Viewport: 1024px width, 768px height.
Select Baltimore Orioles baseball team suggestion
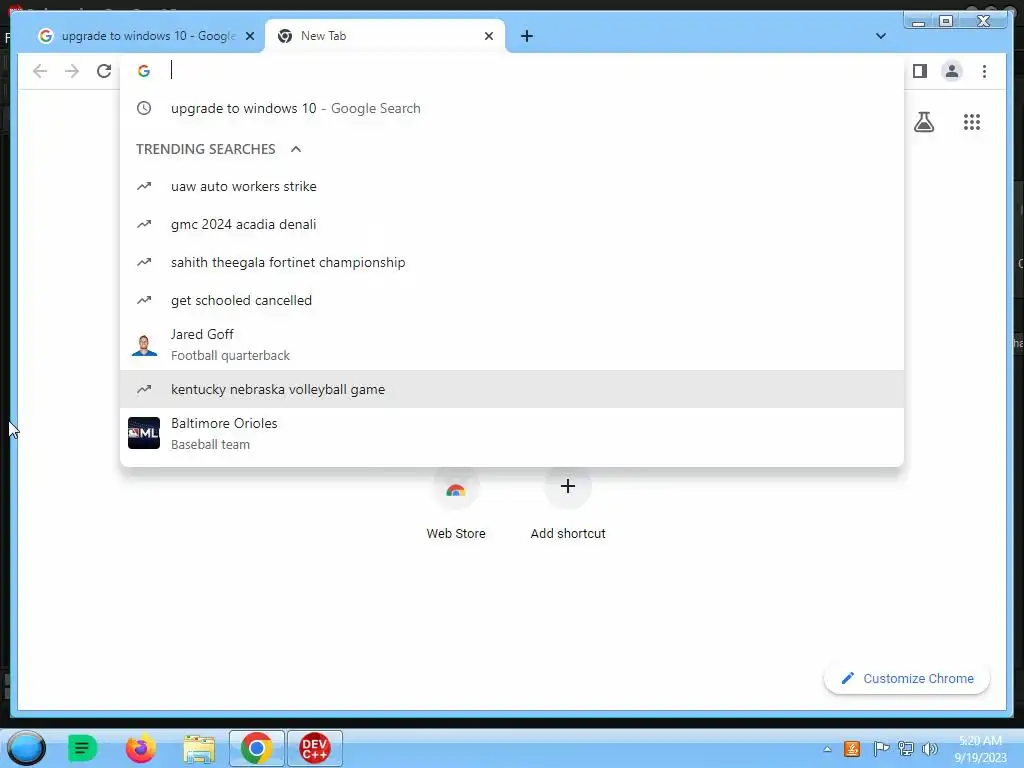512,434
